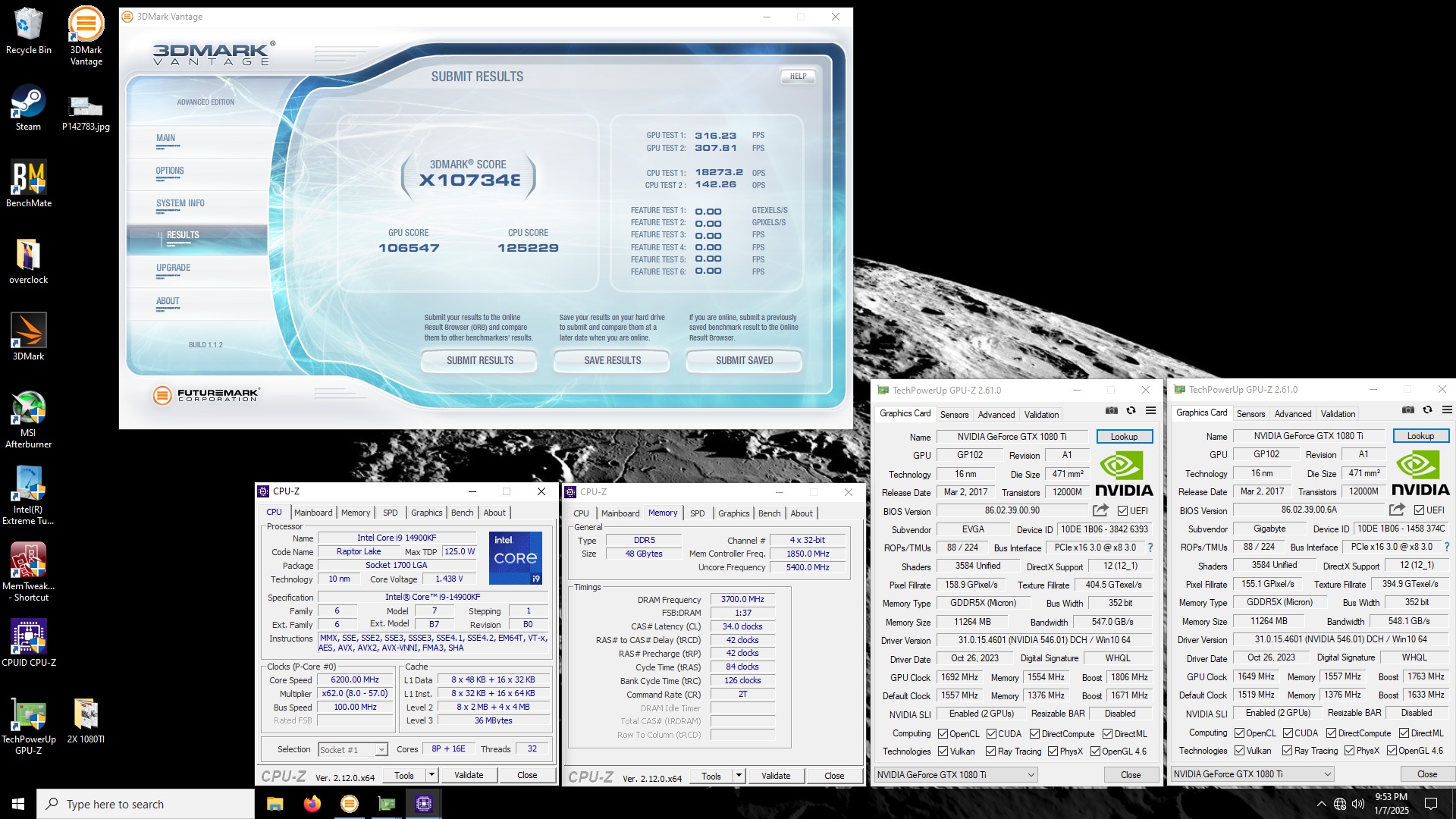Viewport: 1456px width, 819px height.
Task: Open Firefox from the taskbar
Action: [312, 804]
